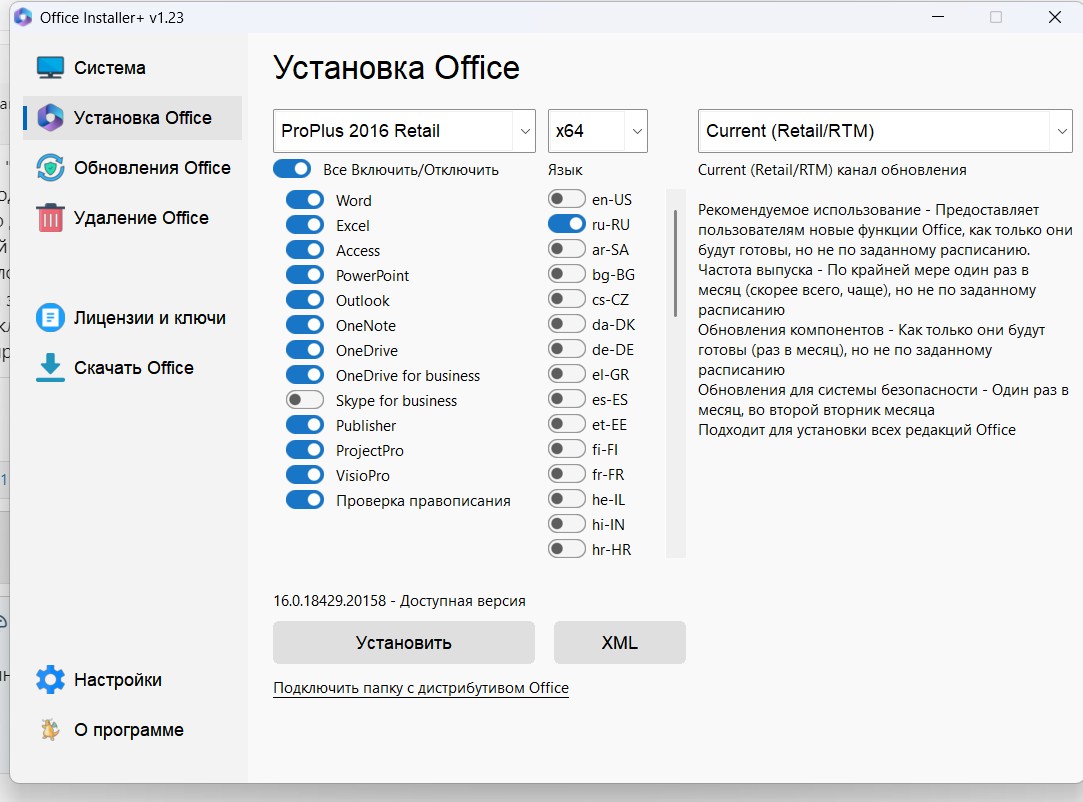The height and width of the screenshot is (802, 1083).
Task: Click the Обновления Office shield icon
Action: [50, 168]
